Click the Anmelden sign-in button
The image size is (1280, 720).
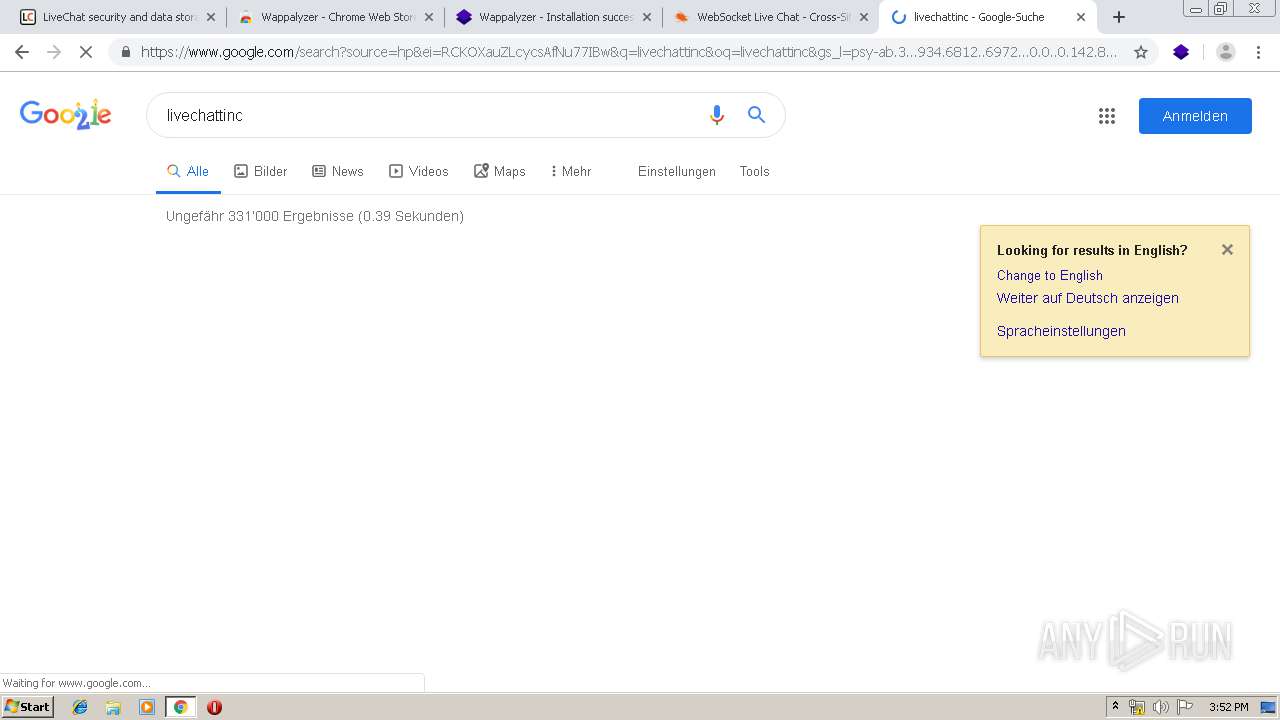point(1195,116)
